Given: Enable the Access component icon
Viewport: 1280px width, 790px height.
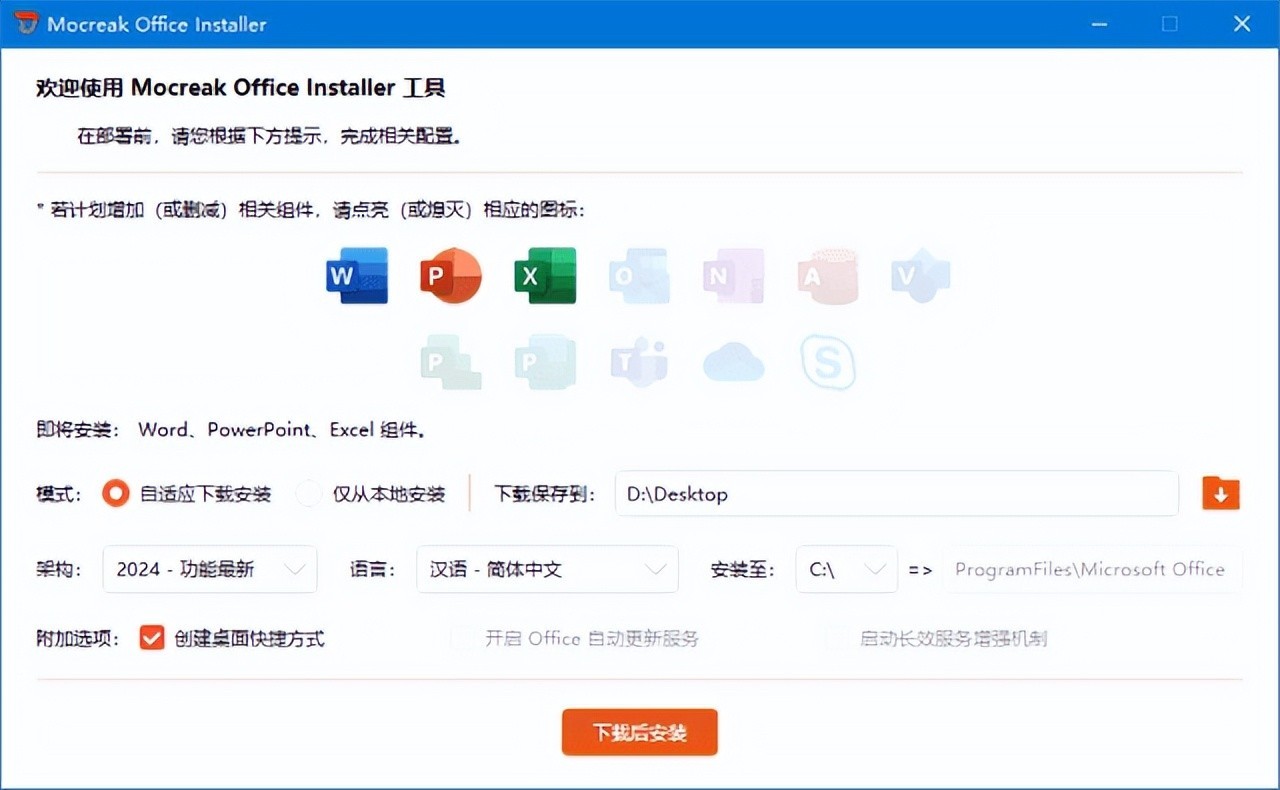Looking at the screenshot, I should (827, 275).
